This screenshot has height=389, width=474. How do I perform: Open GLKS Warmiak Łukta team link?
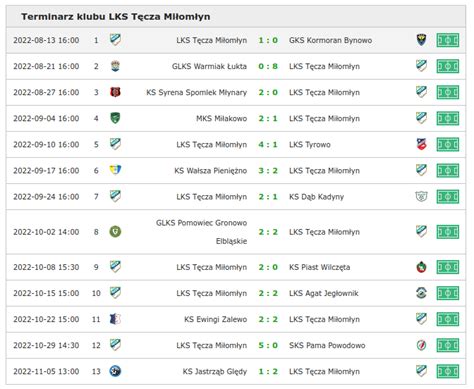pyautogui.click(x=209, y=66)
